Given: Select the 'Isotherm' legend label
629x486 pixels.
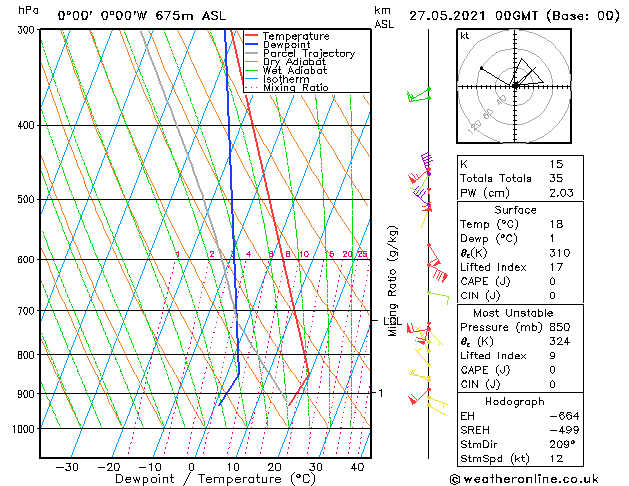Looking at the screenshot, I should [286, 79].
